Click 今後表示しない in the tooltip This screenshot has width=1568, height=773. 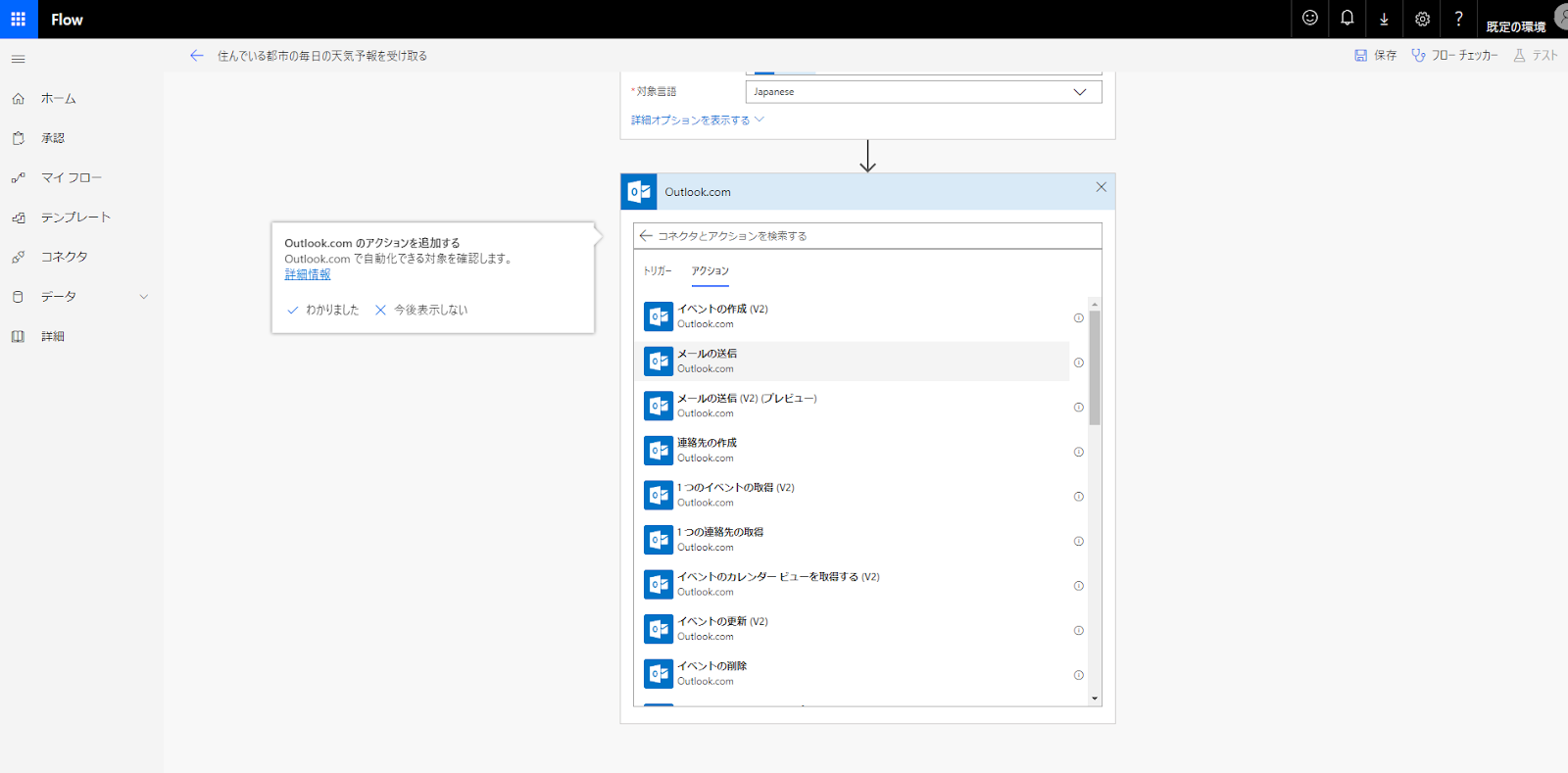[421, 310]
